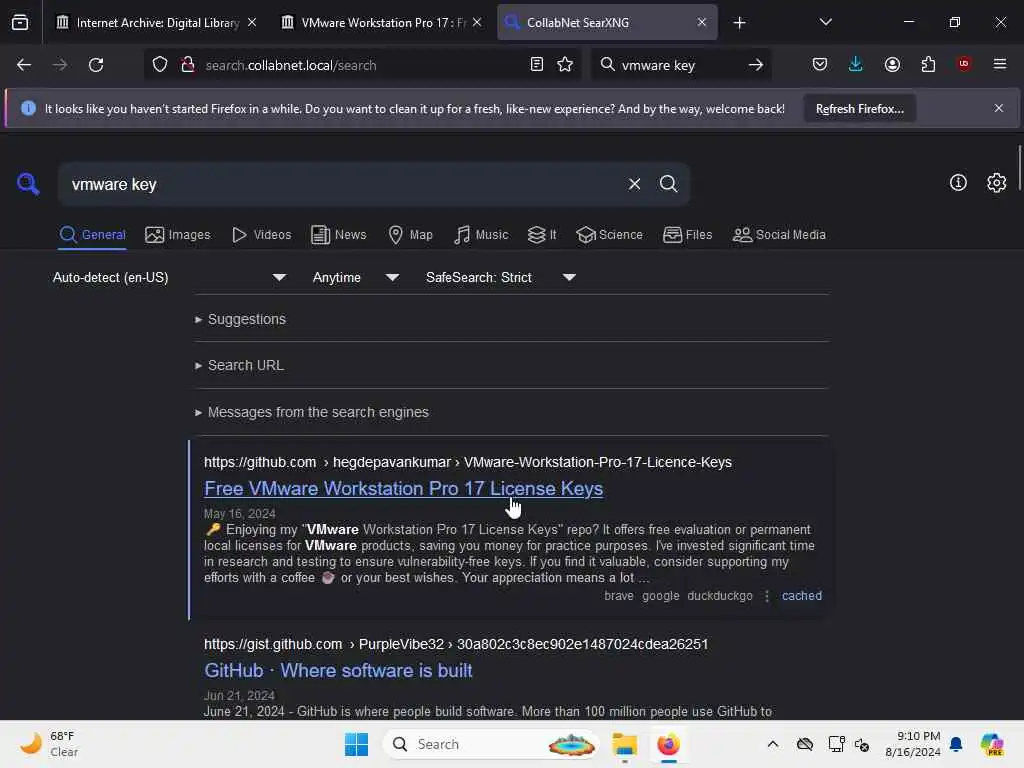Image resolution: width=1024 pixels, height=768 pixels.
Task: Open the Windows Start menu
Action: click(357, 744)
